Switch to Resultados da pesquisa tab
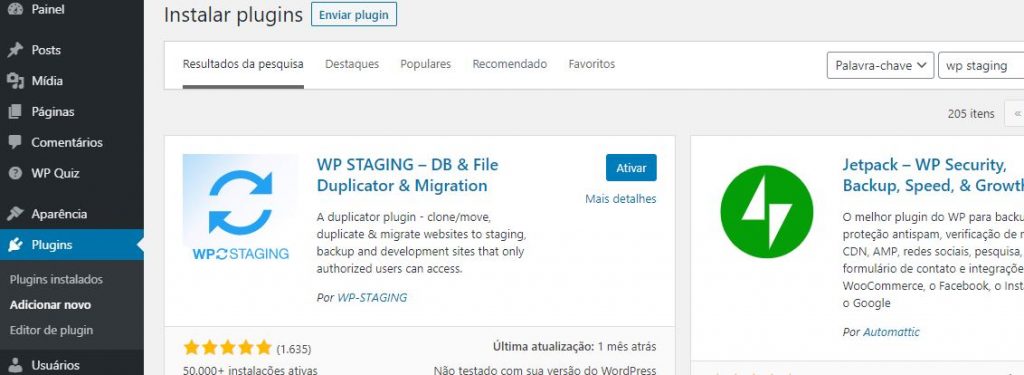Viewport: 1024px width, 375px height. pyautogui.click(x=243, y=64)
